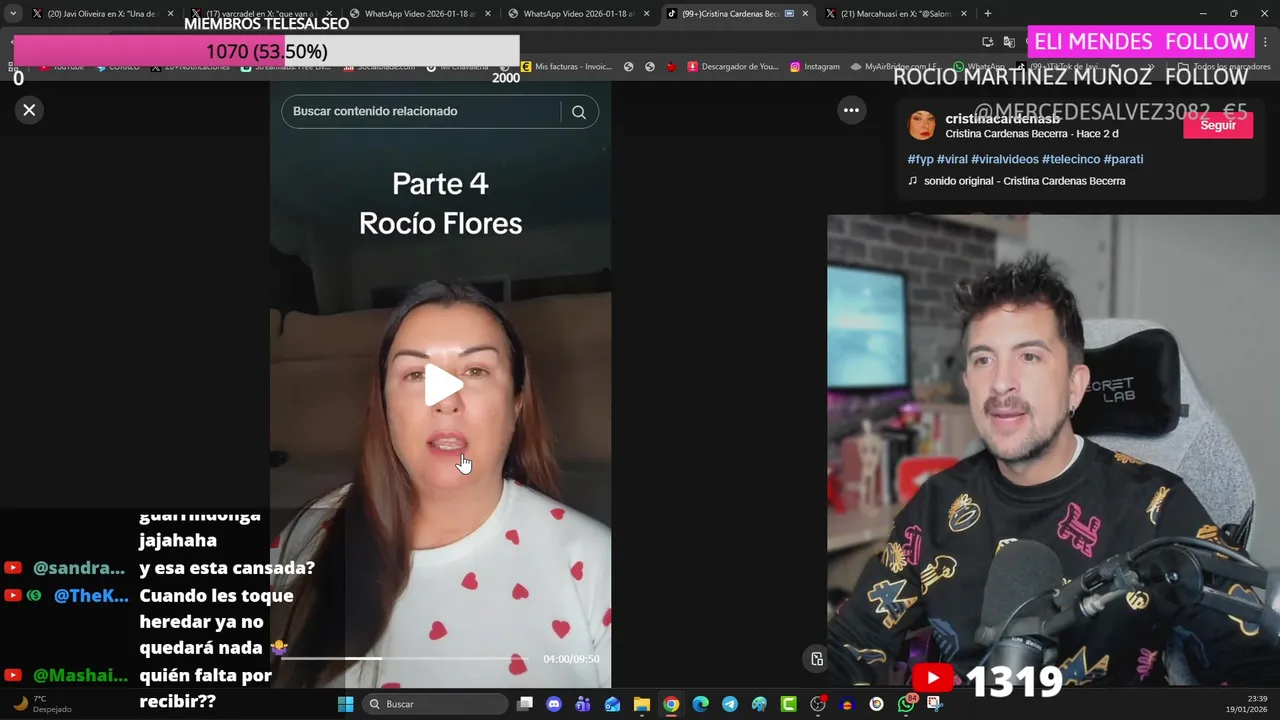
Task: Click the #fyp hashtag
Action: coord(920,159)
